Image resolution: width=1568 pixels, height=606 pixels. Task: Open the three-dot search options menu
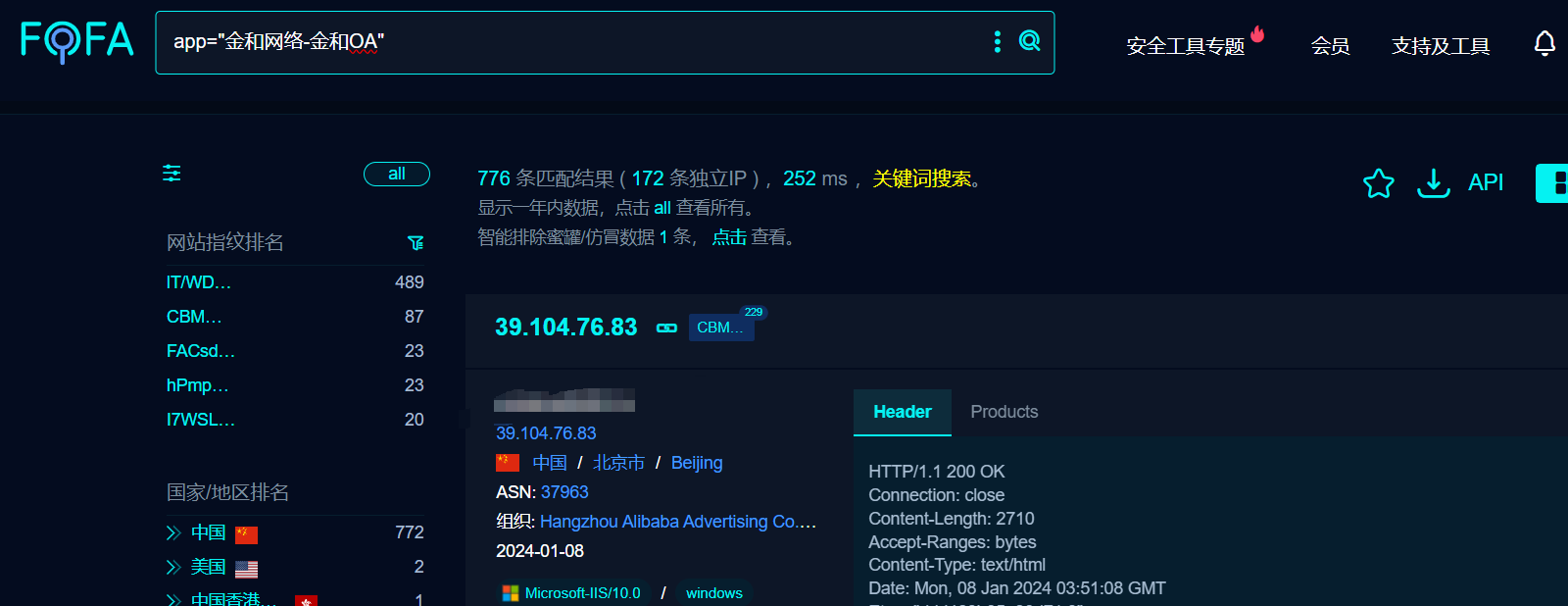click(x=997, y=41)
